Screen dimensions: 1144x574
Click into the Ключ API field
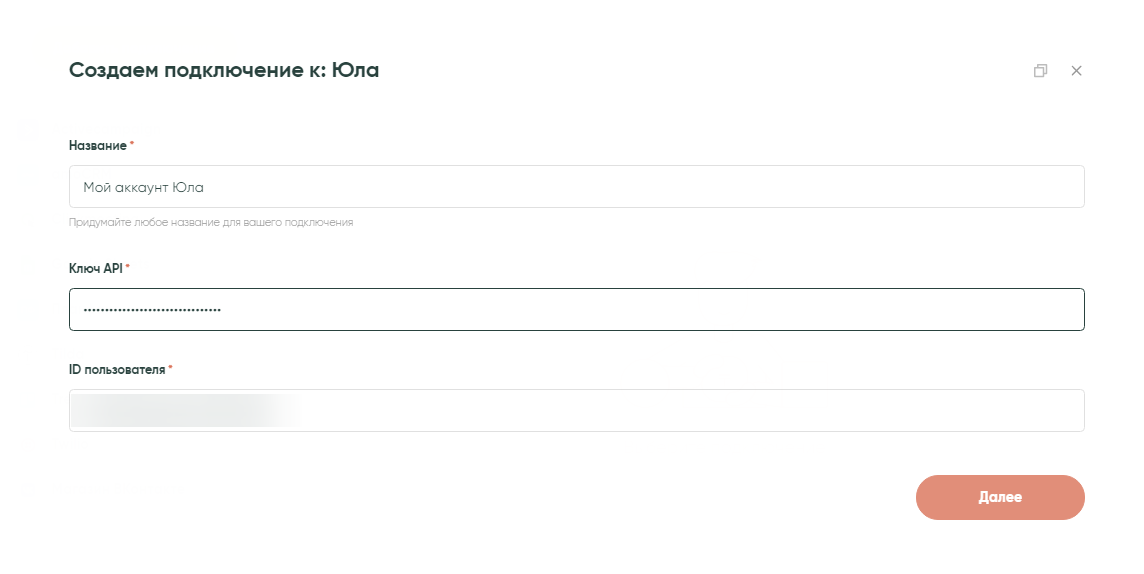click(x=576, y=310)
